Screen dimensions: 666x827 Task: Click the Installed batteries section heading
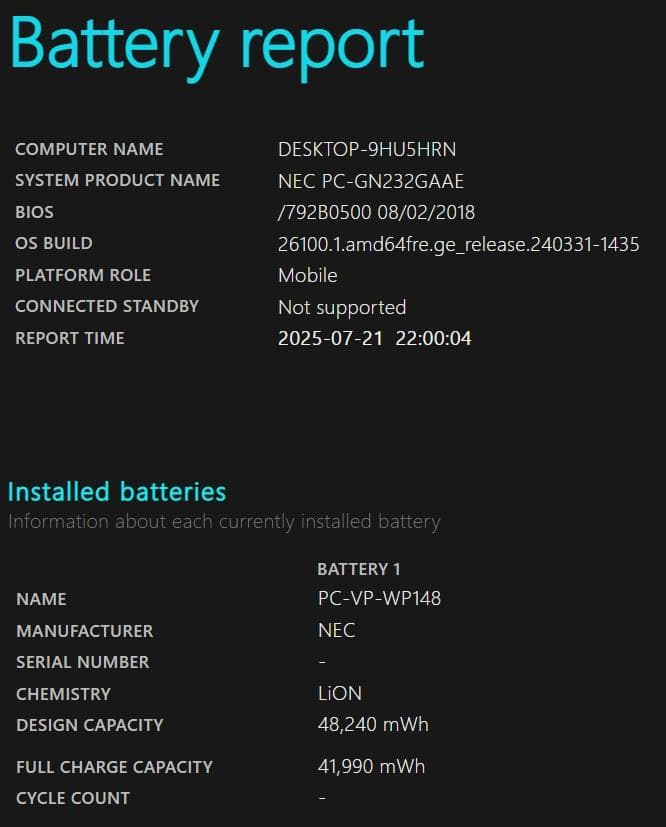coord(117,491)
